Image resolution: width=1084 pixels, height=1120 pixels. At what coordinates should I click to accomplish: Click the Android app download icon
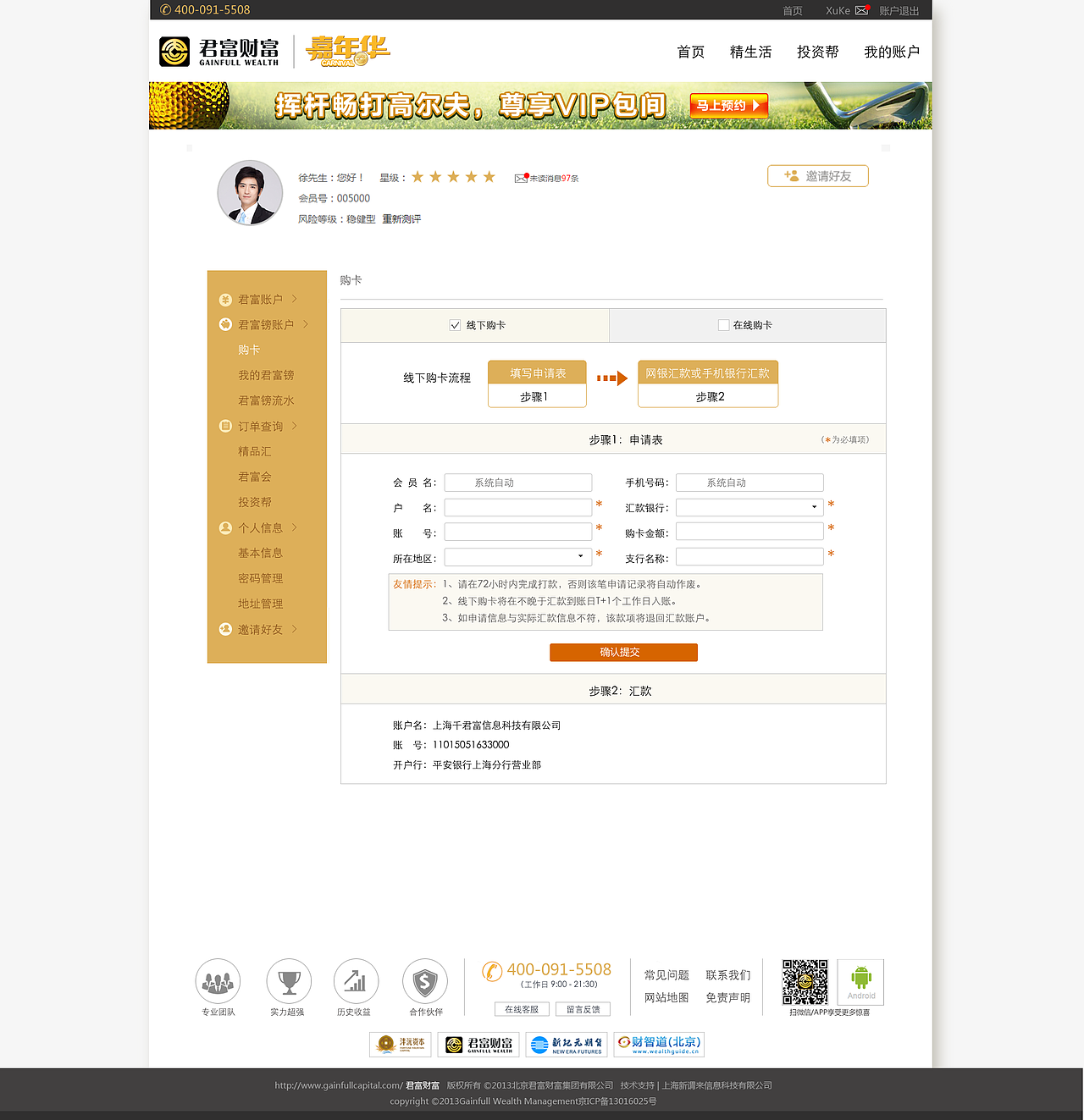[x=860, y=980]
